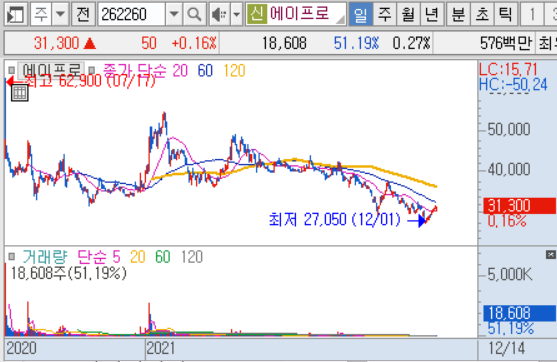Click the 최고 62,900 (07/17) high marker
The width and height of the screenshot is (557, 362).
click(x=82, y=81)
